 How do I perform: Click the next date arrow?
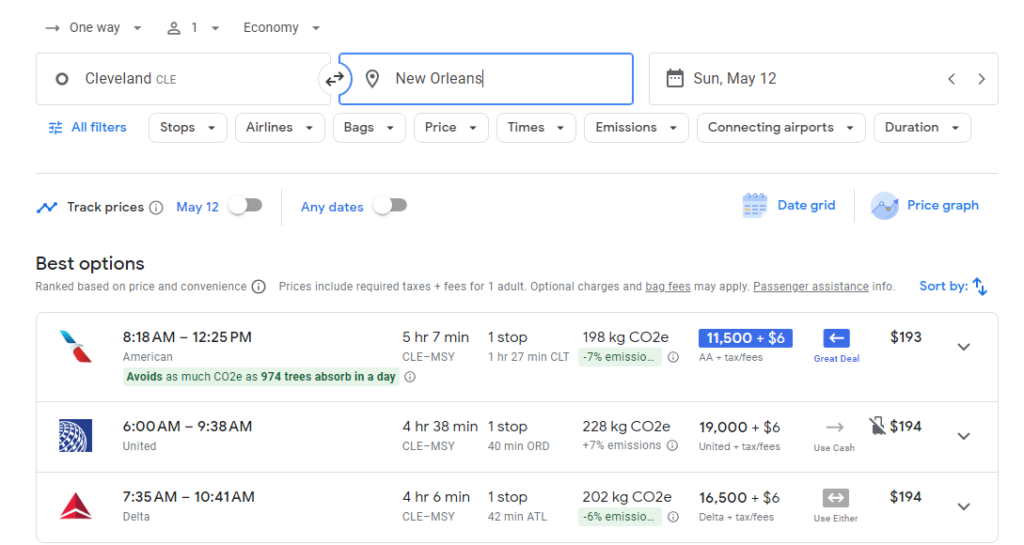[981, 79]
